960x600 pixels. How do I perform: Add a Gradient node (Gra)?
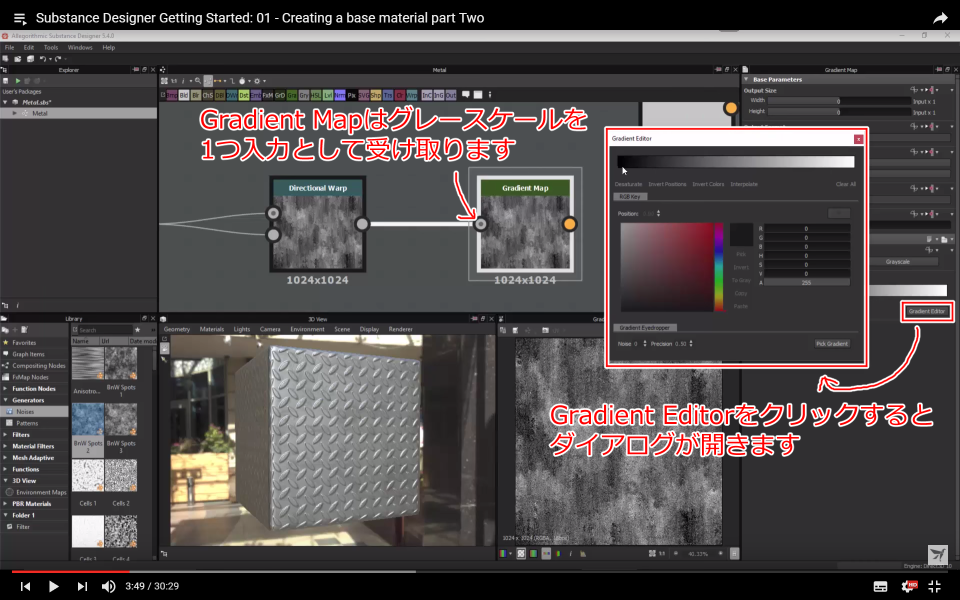pos(291,95)
